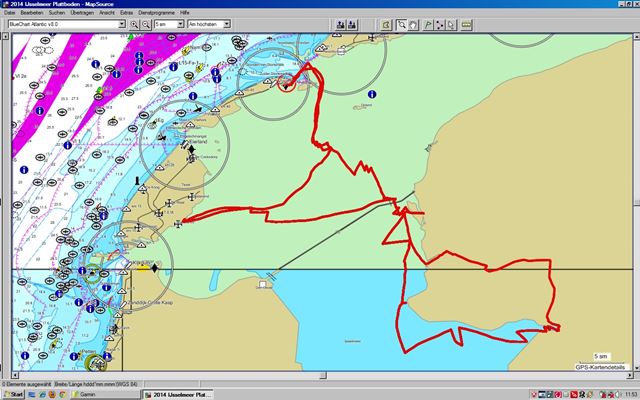Click the yellow buoy marker beside black diamond
640x400 pixels.
pyautogui.click(x=142, y=268)
